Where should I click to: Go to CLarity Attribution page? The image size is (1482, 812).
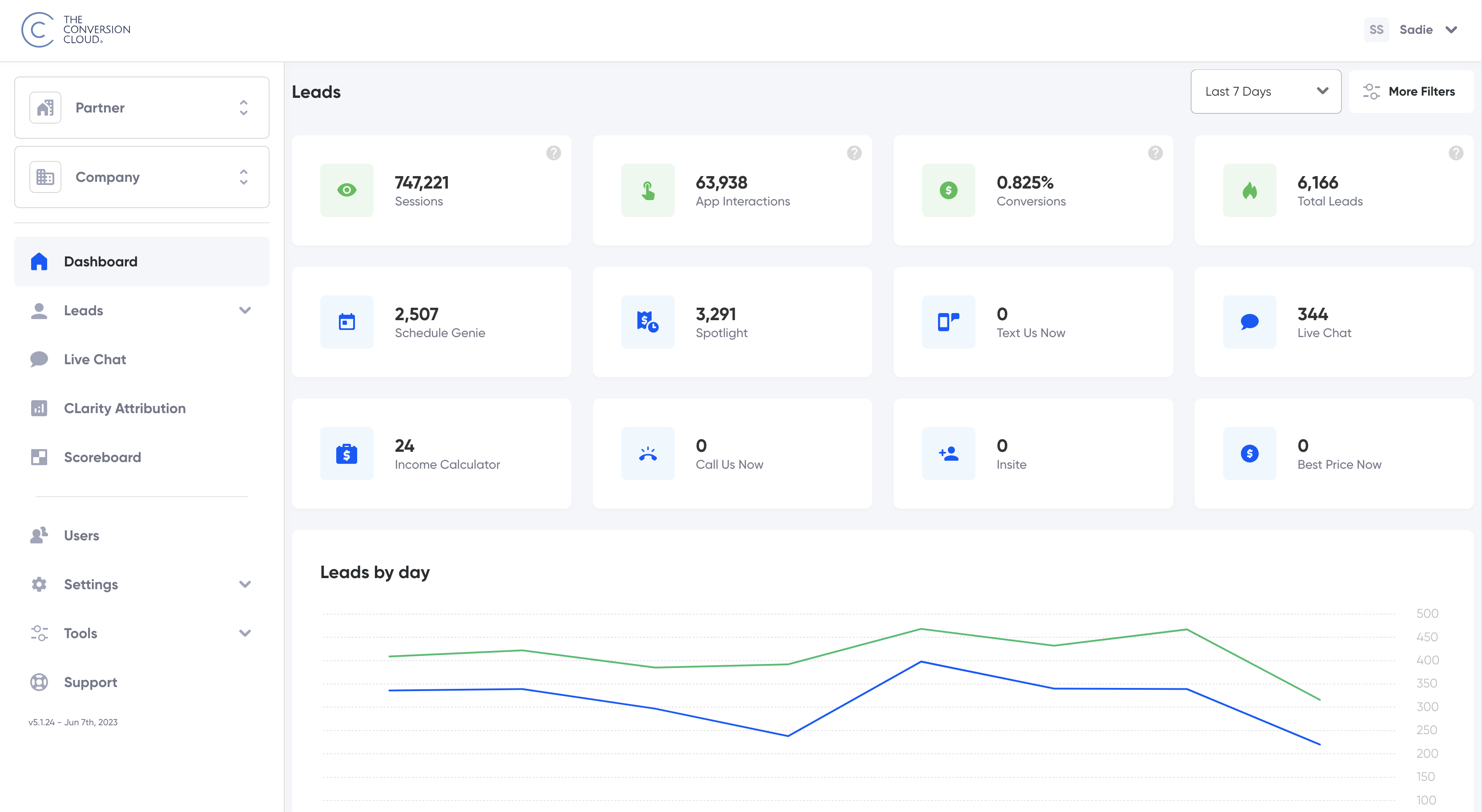pyautogui.click(x=124, y=408)
